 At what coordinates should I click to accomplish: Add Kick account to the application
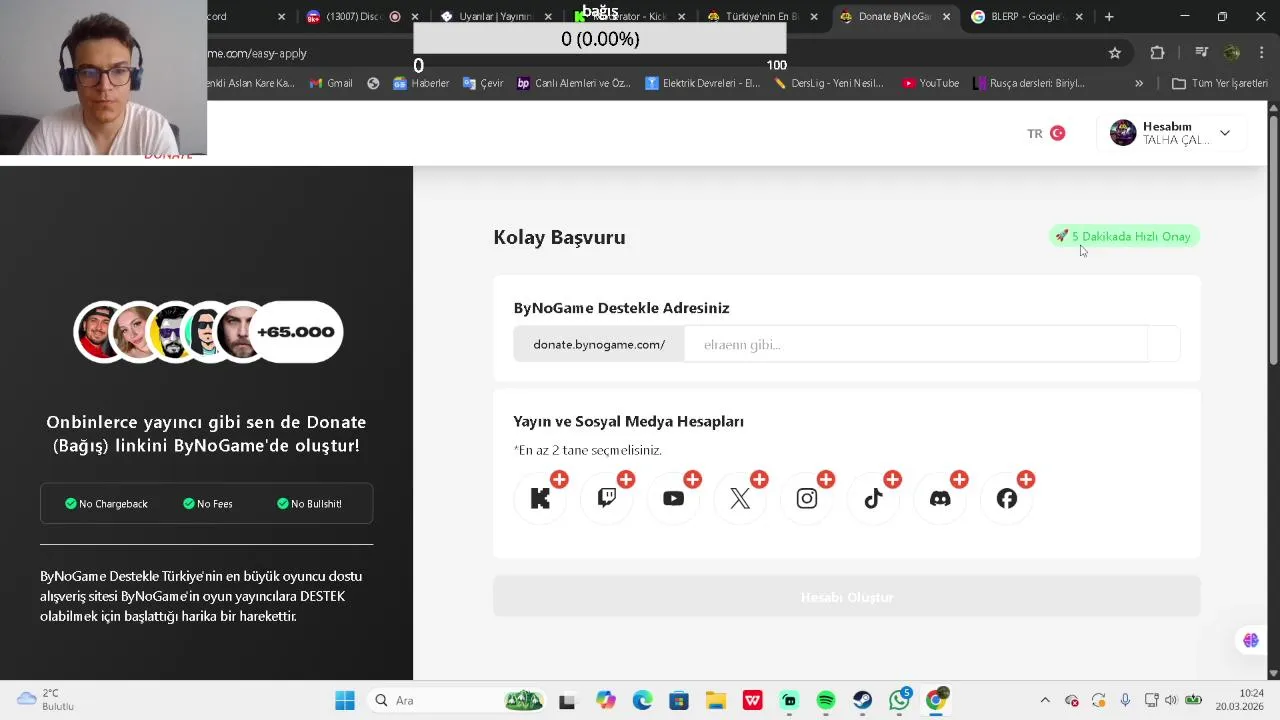point(540,498)
